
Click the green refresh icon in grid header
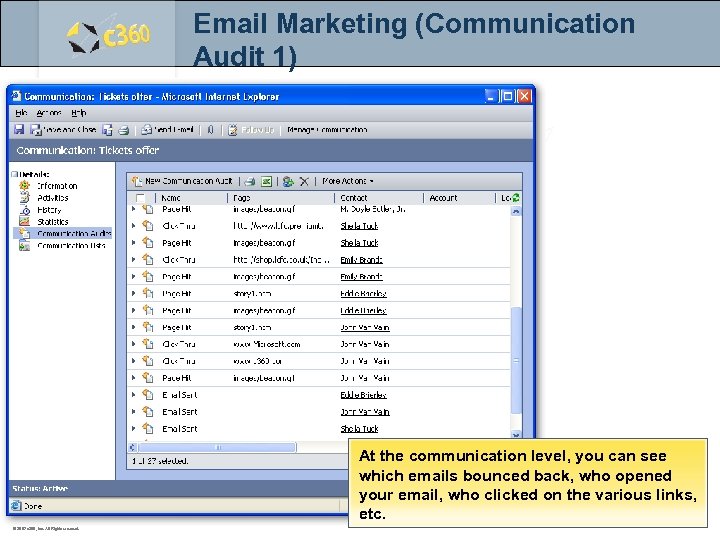click(x=516, y=198)
